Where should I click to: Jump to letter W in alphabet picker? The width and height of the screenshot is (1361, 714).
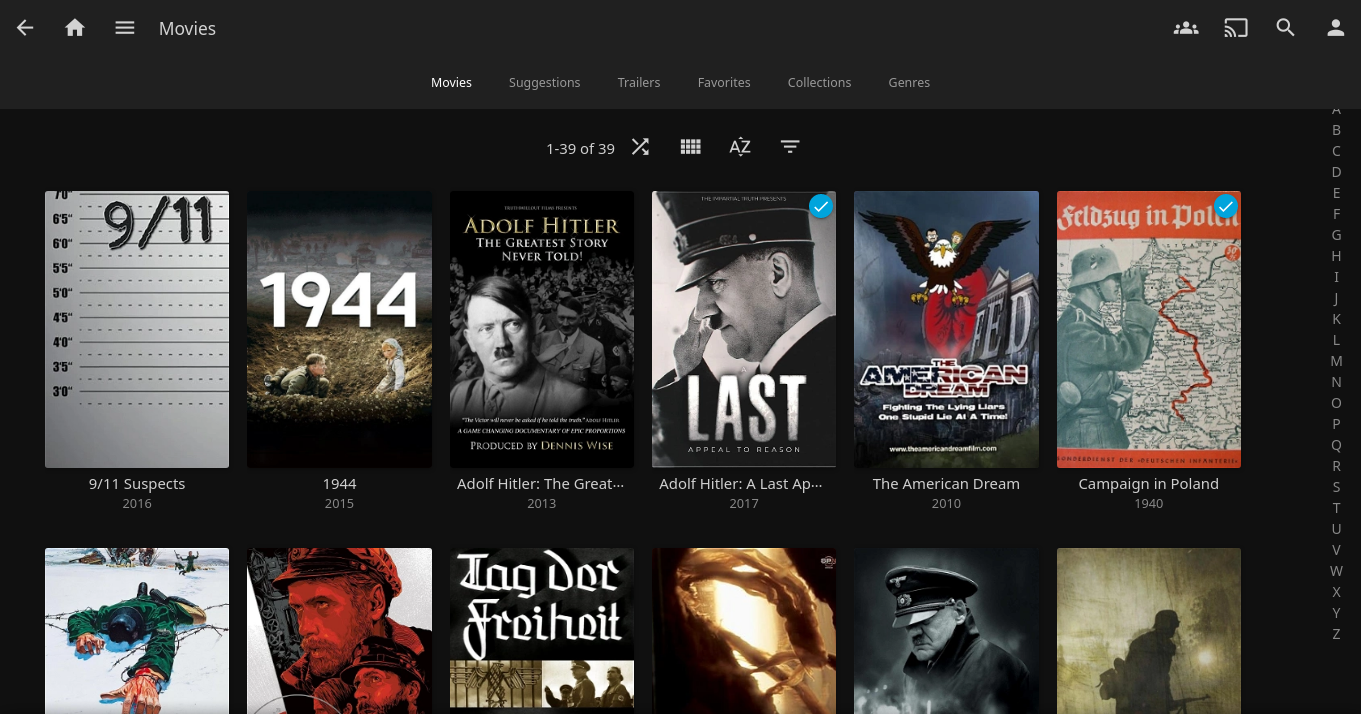[1336, 571]
